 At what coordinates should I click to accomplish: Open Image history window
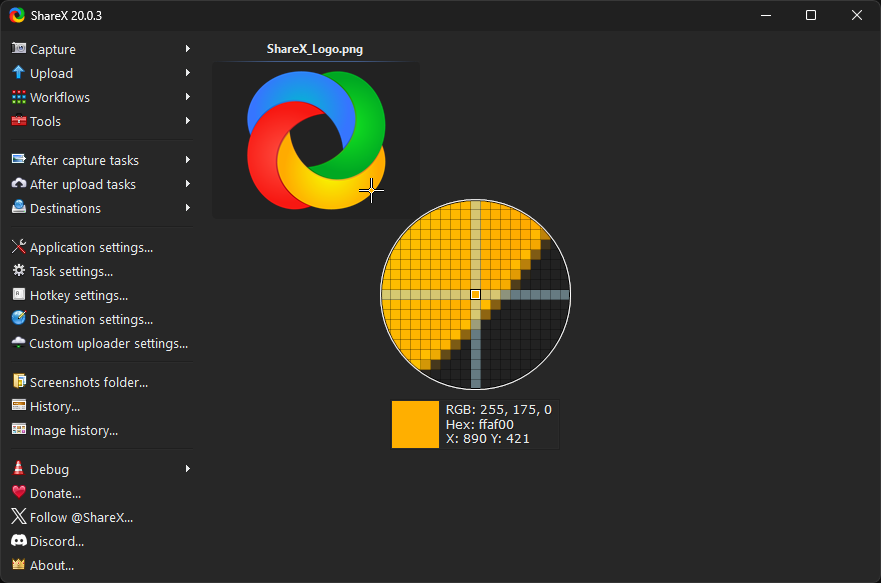pos(101,430)
